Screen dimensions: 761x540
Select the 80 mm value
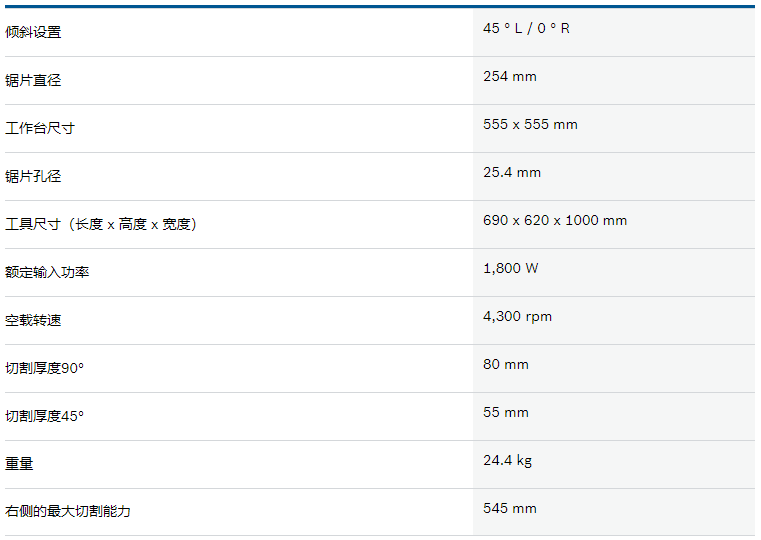505,364
